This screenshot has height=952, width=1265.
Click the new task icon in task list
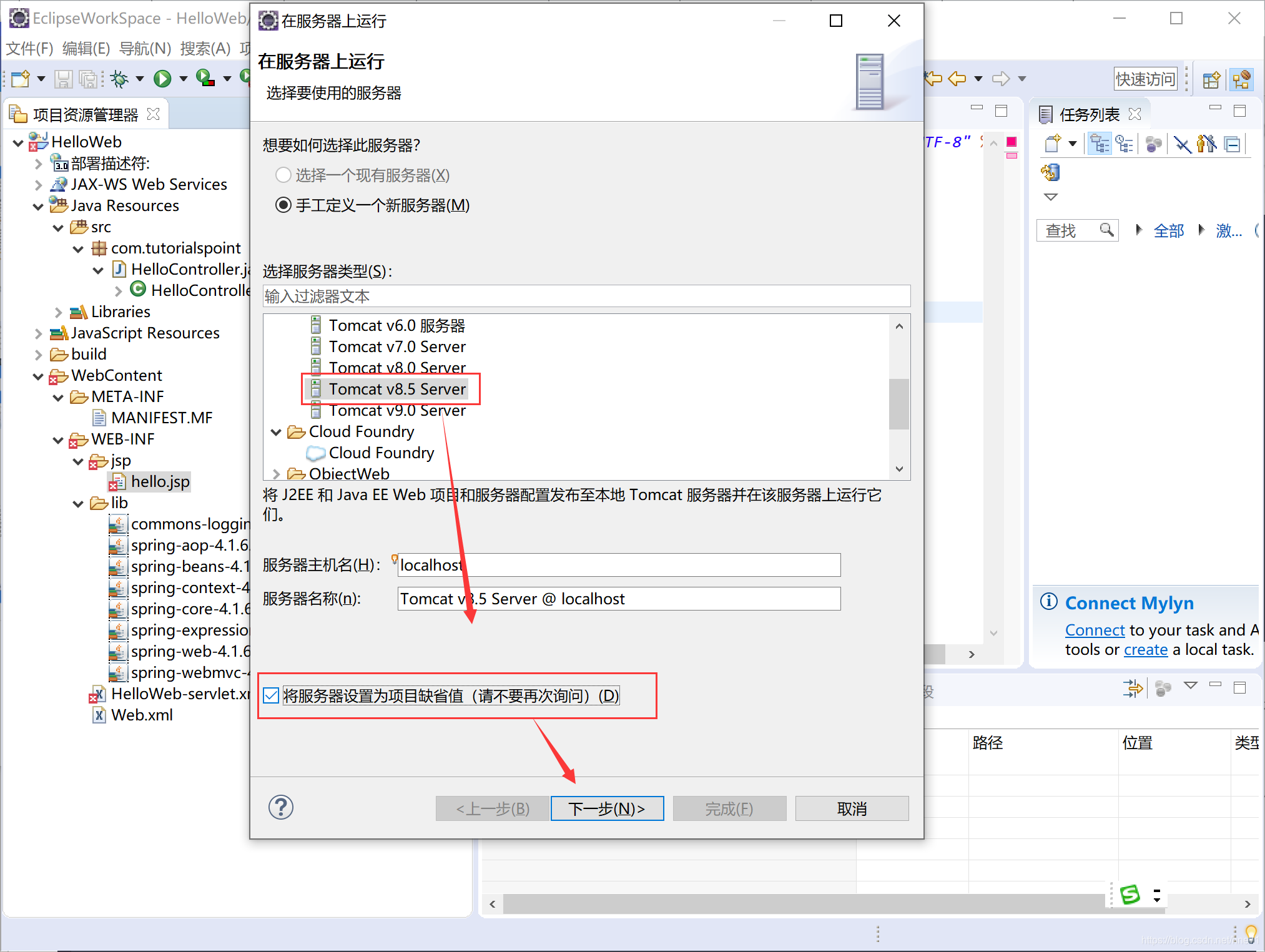point(1052,144)
